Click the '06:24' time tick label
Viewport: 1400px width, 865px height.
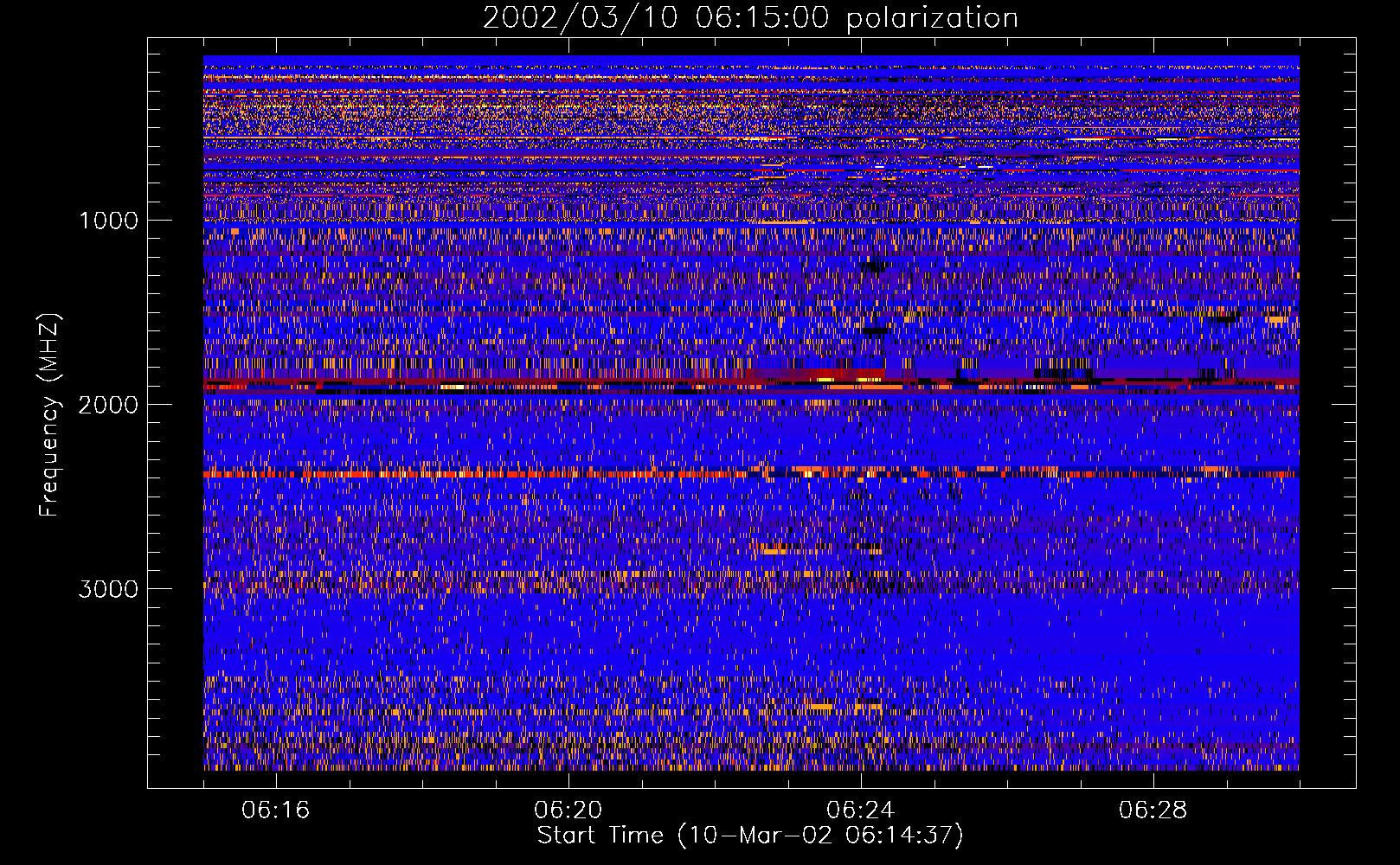861,811
